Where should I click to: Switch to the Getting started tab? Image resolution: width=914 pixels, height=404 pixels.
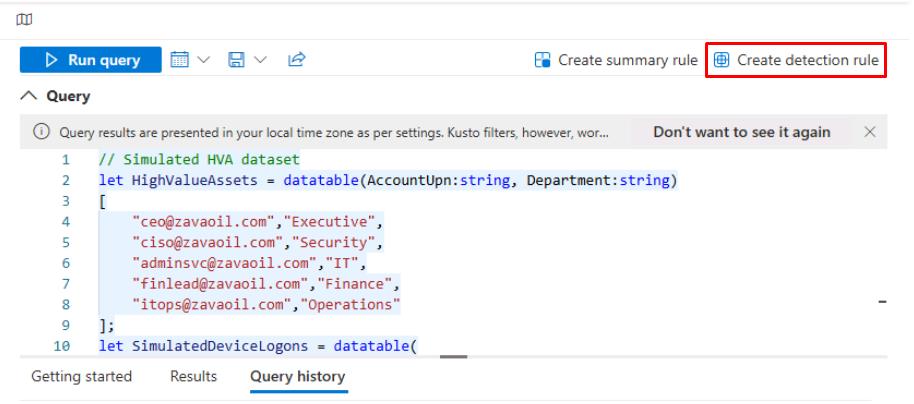point(81,377)
